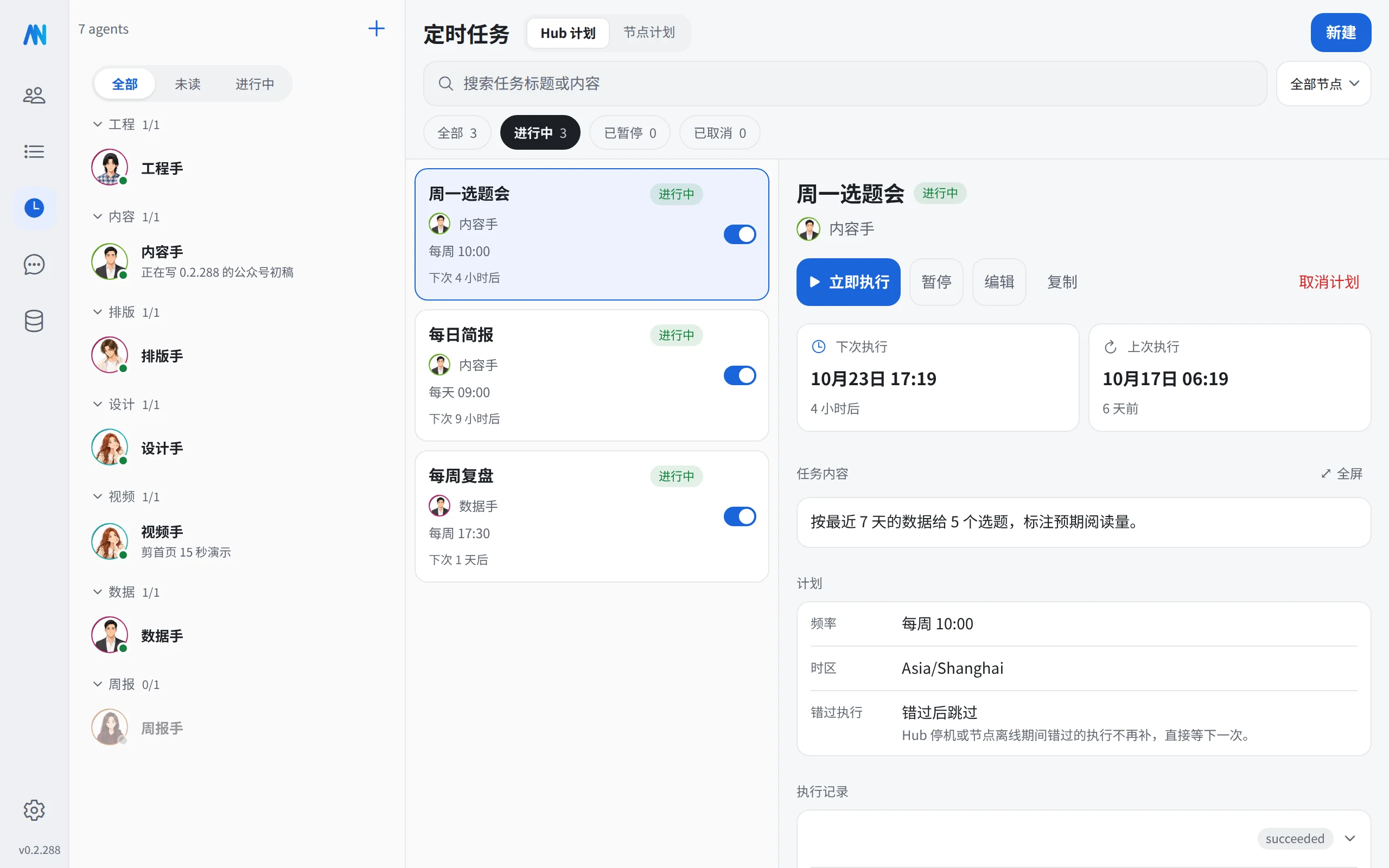Switch to 节点计划 tab
The width and height of the screenshot is (1389, 868).
(648, 33)
